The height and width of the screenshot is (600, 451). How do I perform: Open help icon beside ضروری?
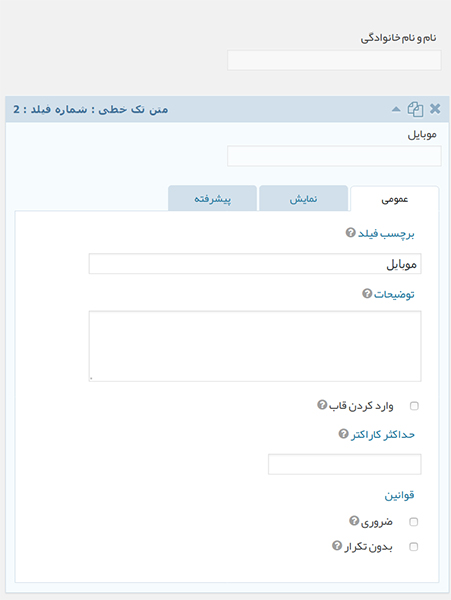coord(354,521)
